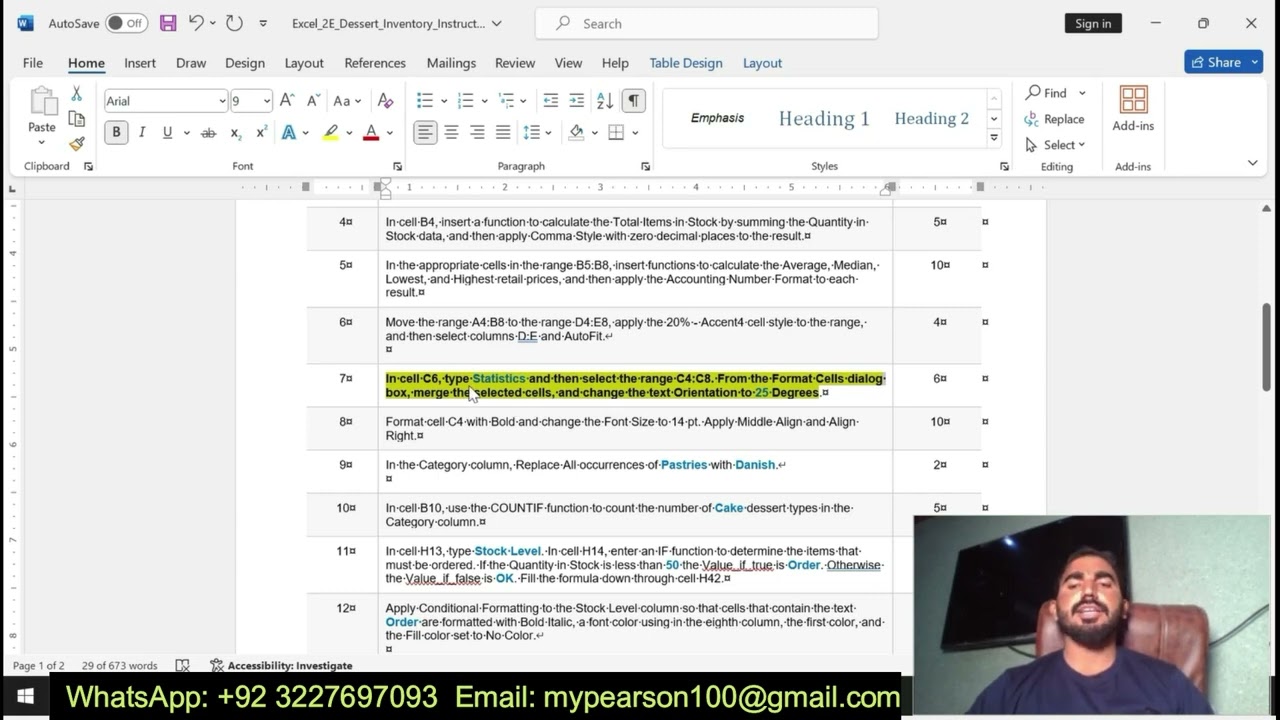Open the spelling proofing status icon
The height and width of the screenshot is (720, 1280).
(x=182, y=665)
